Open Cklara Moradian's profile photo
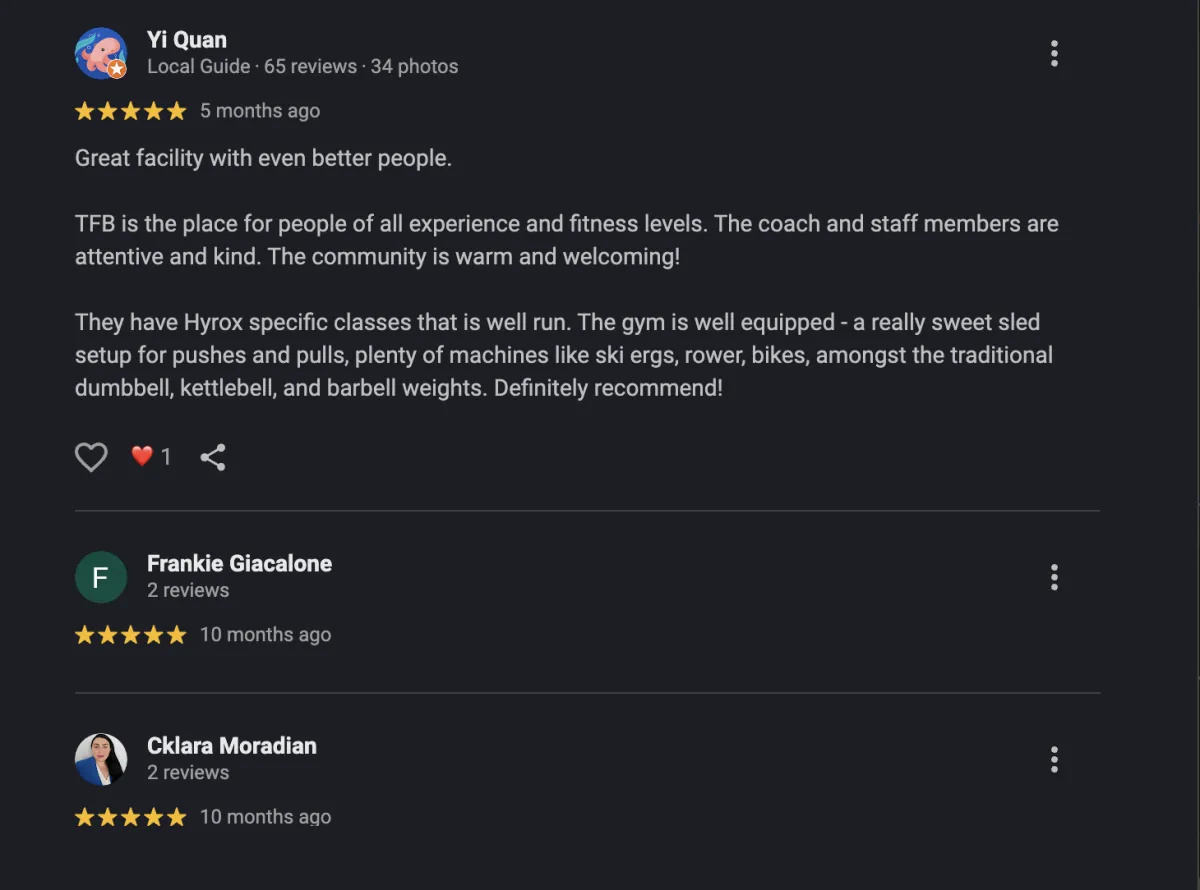 point(101,760)
